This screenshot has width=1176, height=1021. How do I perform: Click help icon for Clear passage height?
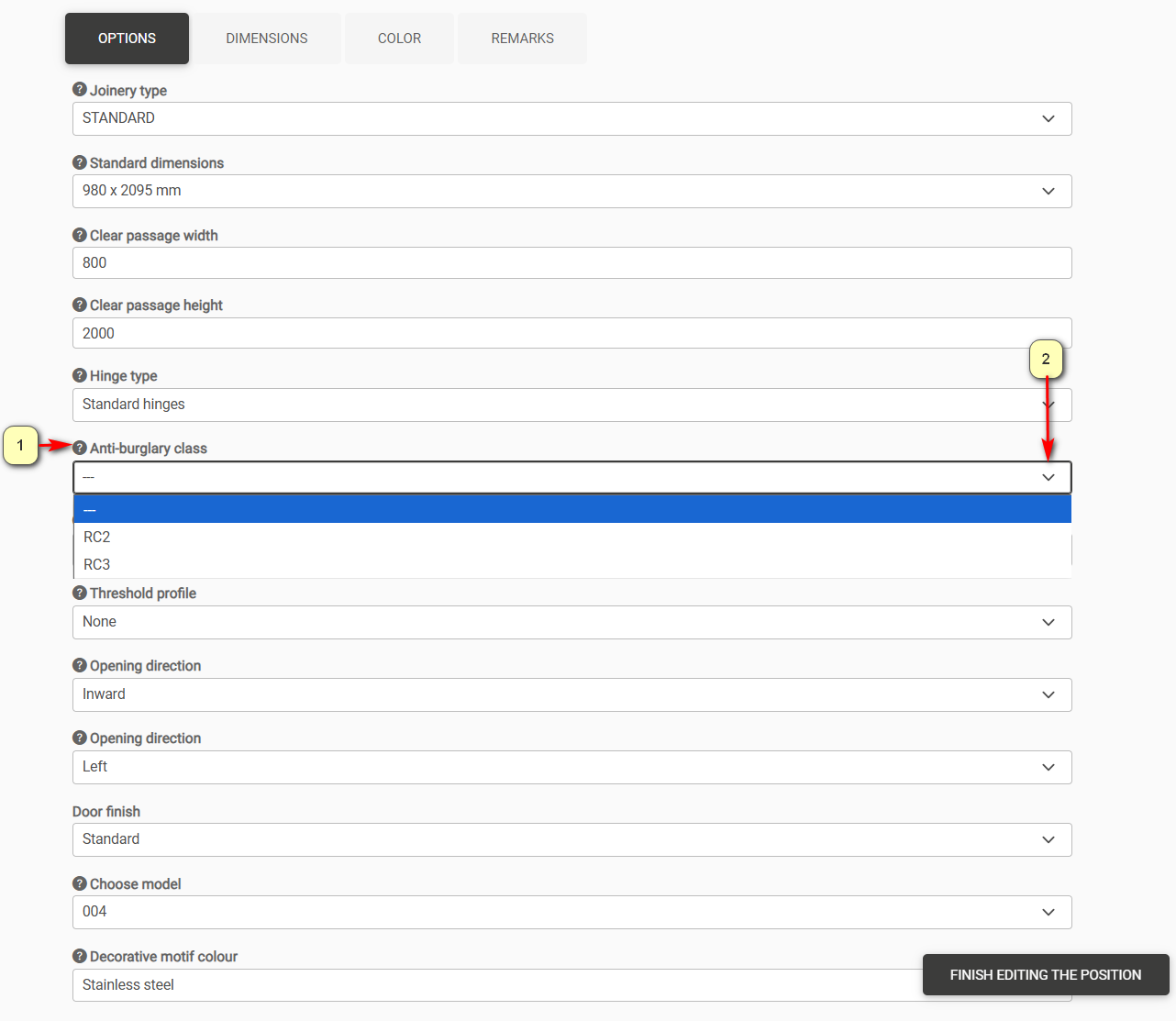(x=80, y=305)
